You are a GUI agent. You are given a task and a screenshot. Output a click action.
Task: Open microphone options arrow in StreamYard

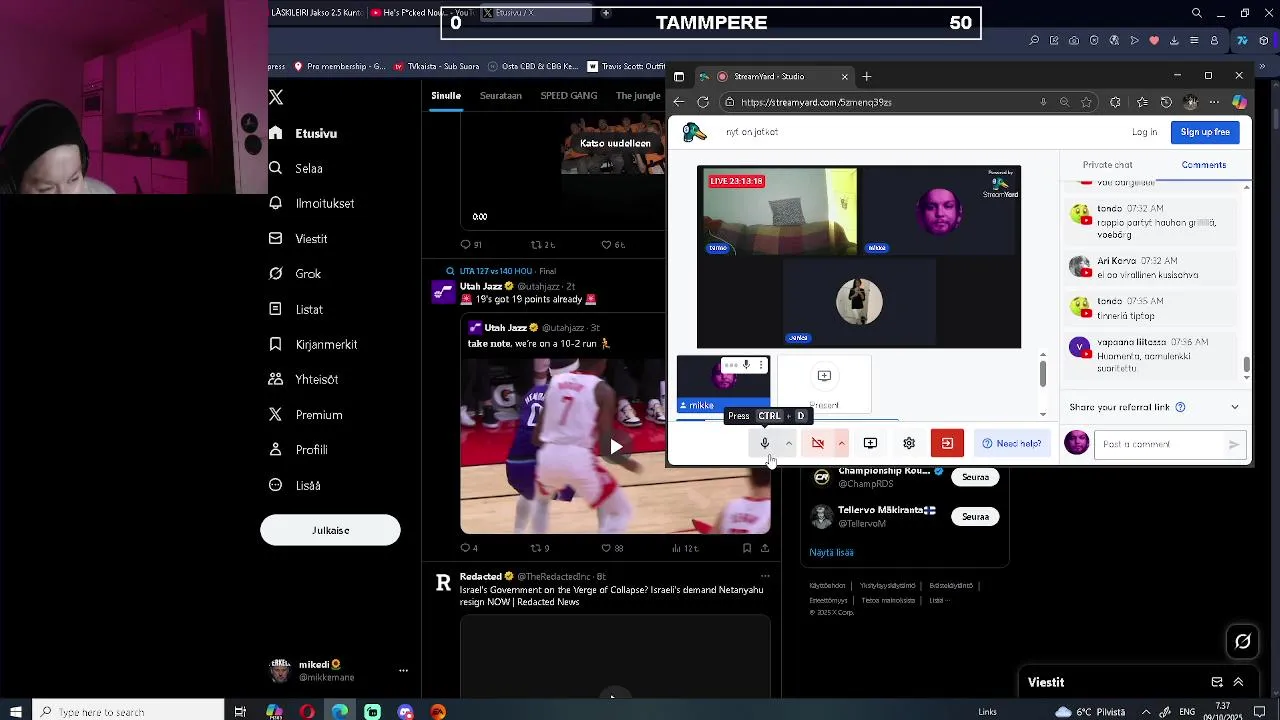pyautogui.click(x=789, y=443)
